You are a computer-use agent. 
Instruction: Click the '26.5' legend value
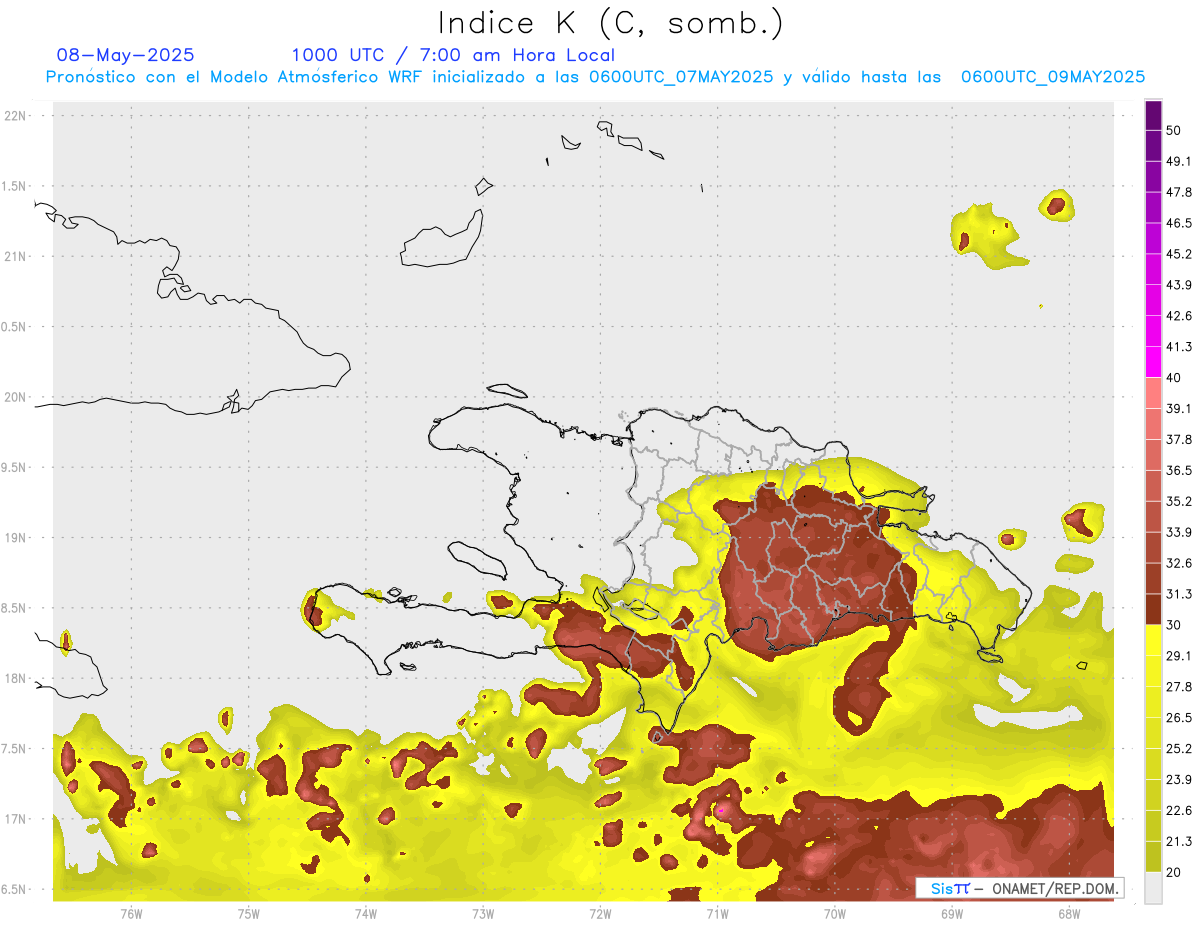pos(1179,718)
